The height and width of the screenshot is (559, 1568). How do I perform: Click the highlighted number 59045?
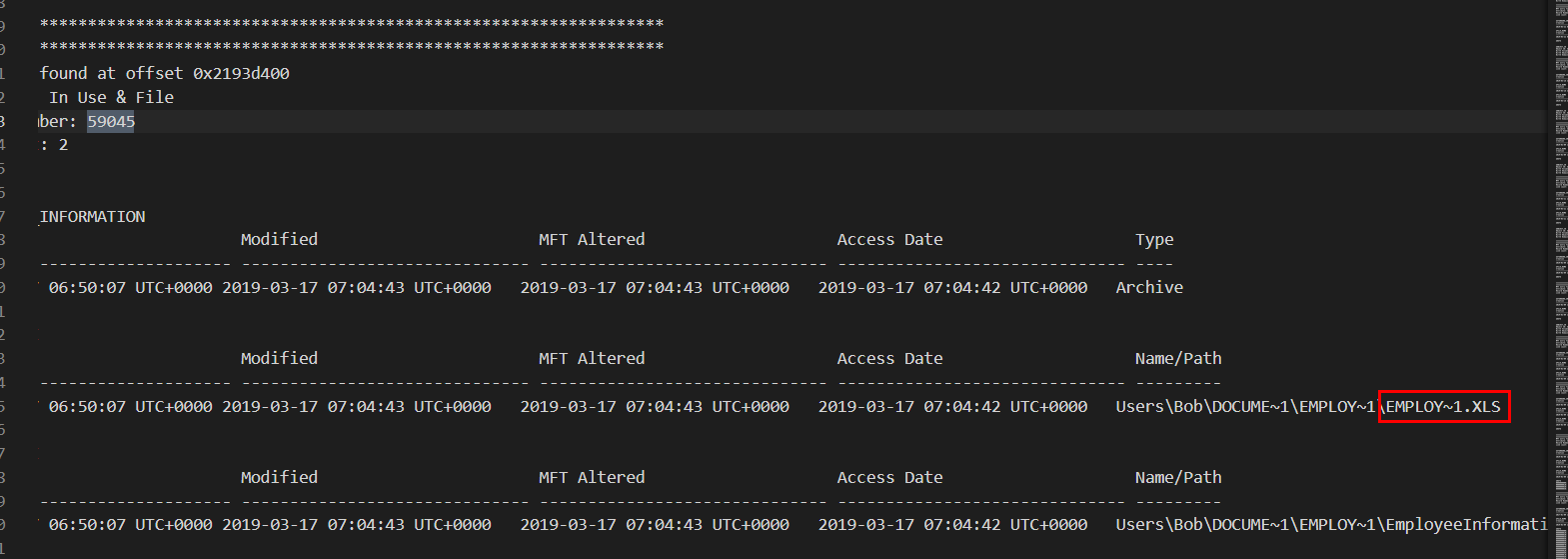[x=110, y=121]
